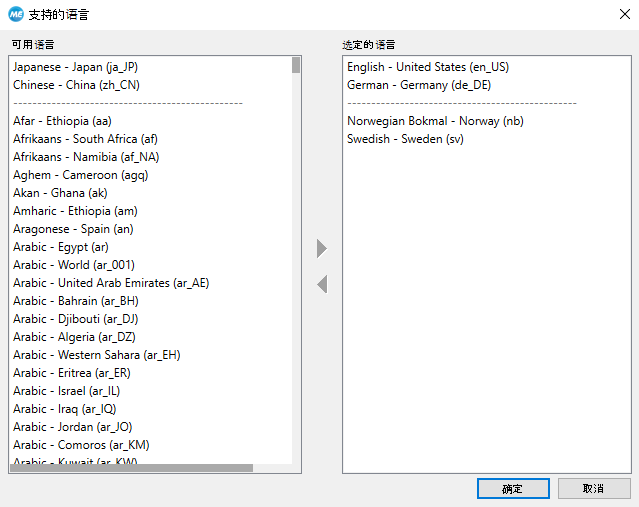
Task: Select English - United States (en_US) in selected list
Action: (x=427, y=67)
